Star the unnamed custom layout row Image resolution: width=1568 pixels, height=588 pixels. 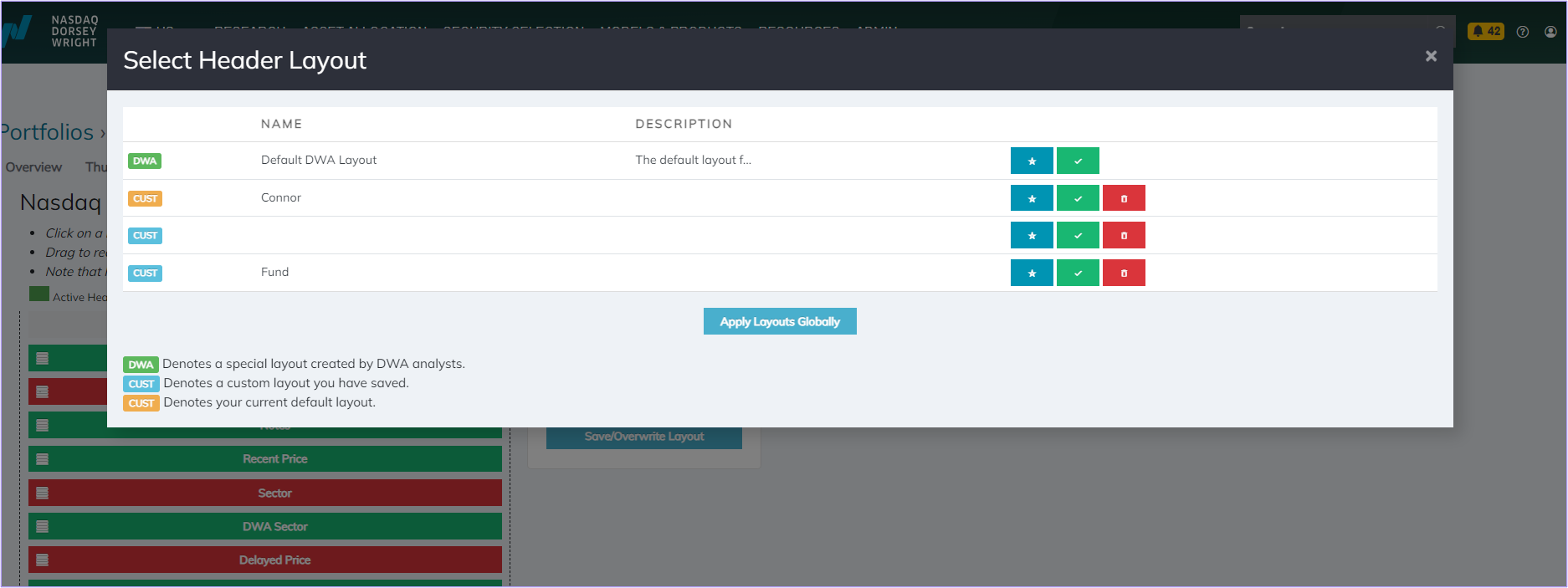coord(1032,235)
